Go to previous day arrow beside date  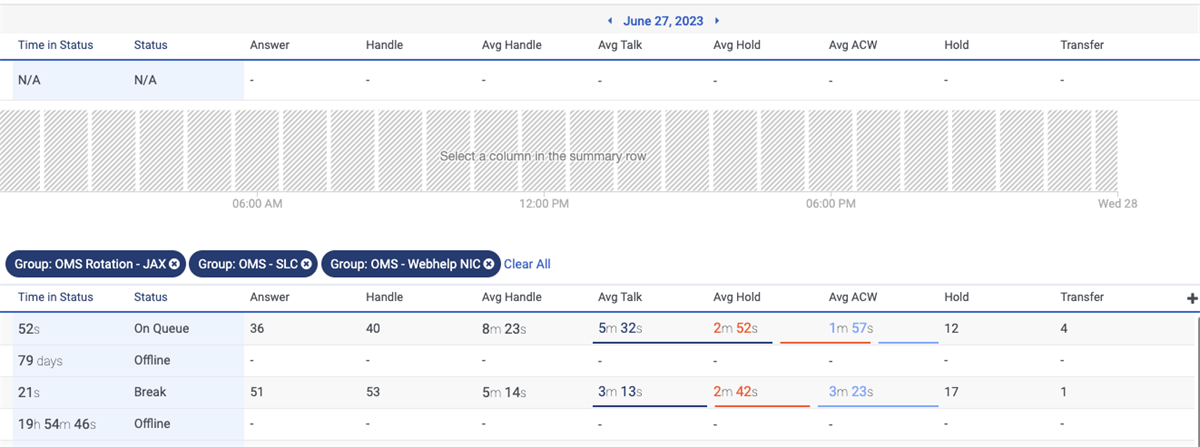click(611, 21)
